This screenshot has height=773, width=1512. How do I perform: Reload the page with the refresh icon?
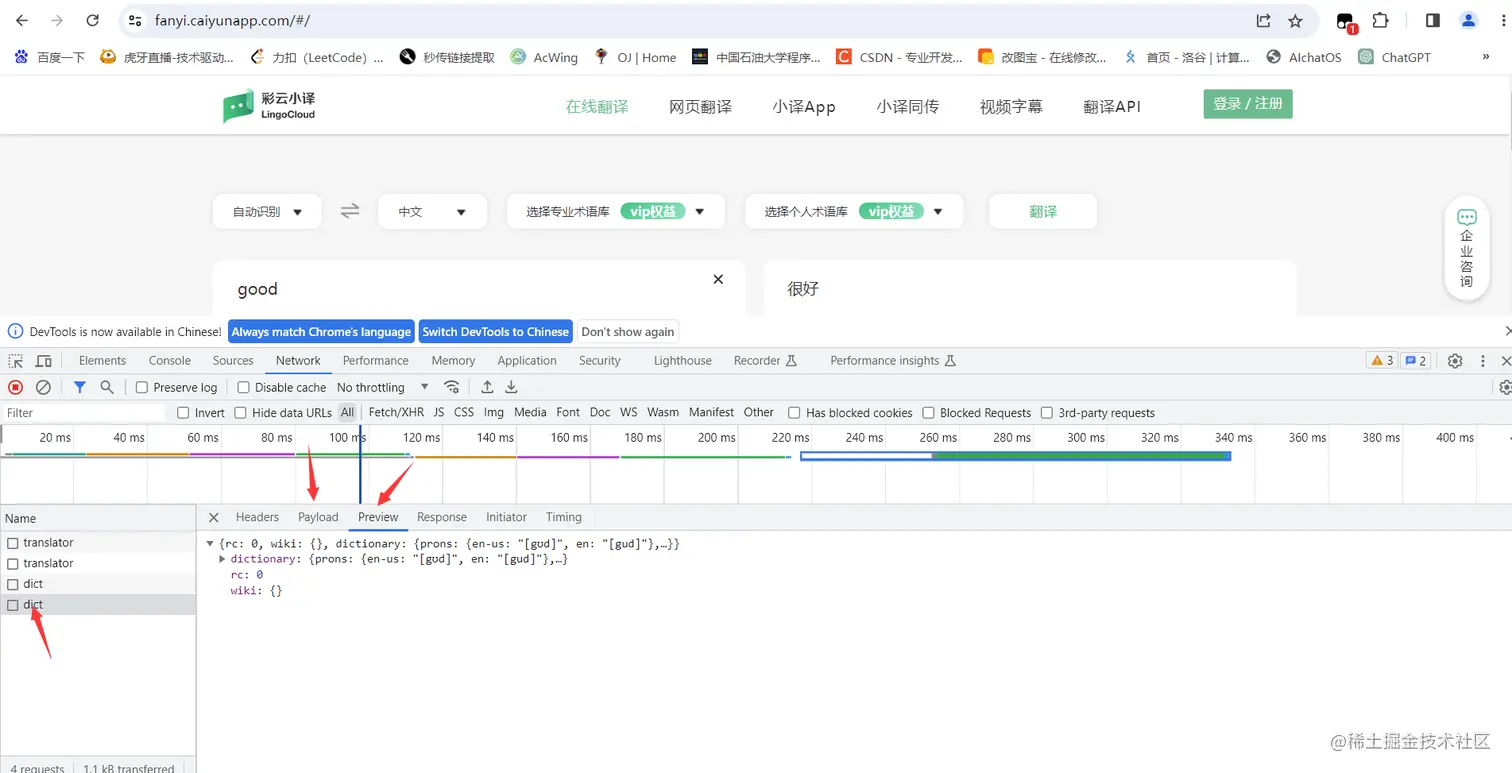(x=92, y=20)
